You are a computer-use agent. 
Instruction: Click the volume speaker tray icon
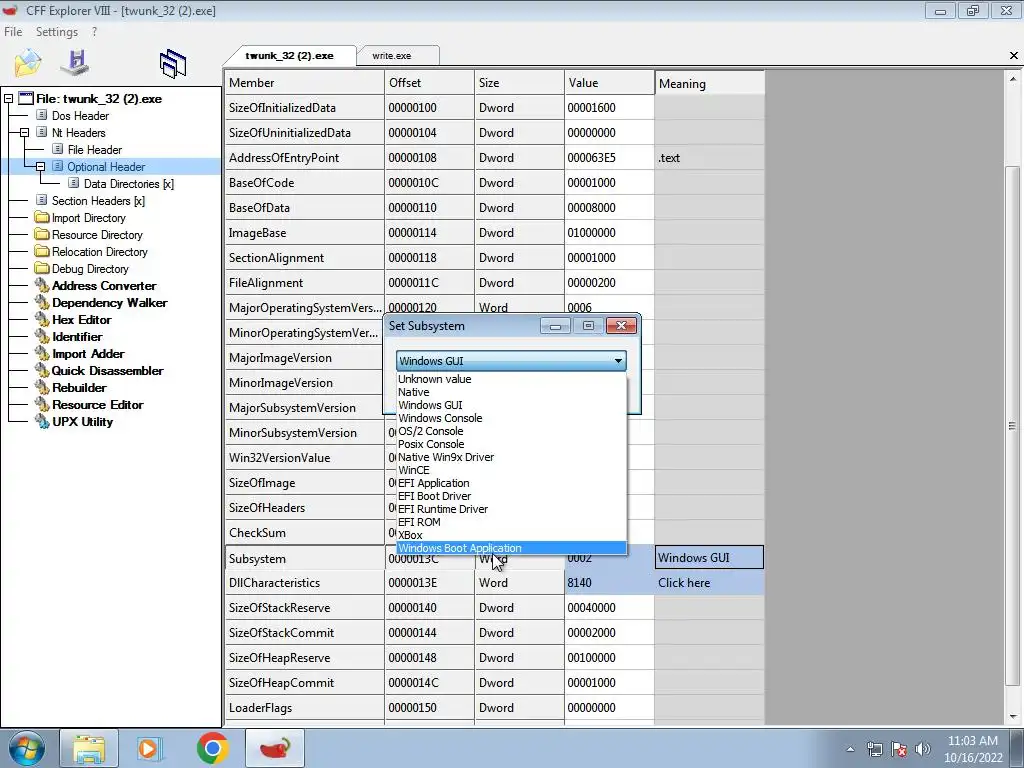pos(923,749)
